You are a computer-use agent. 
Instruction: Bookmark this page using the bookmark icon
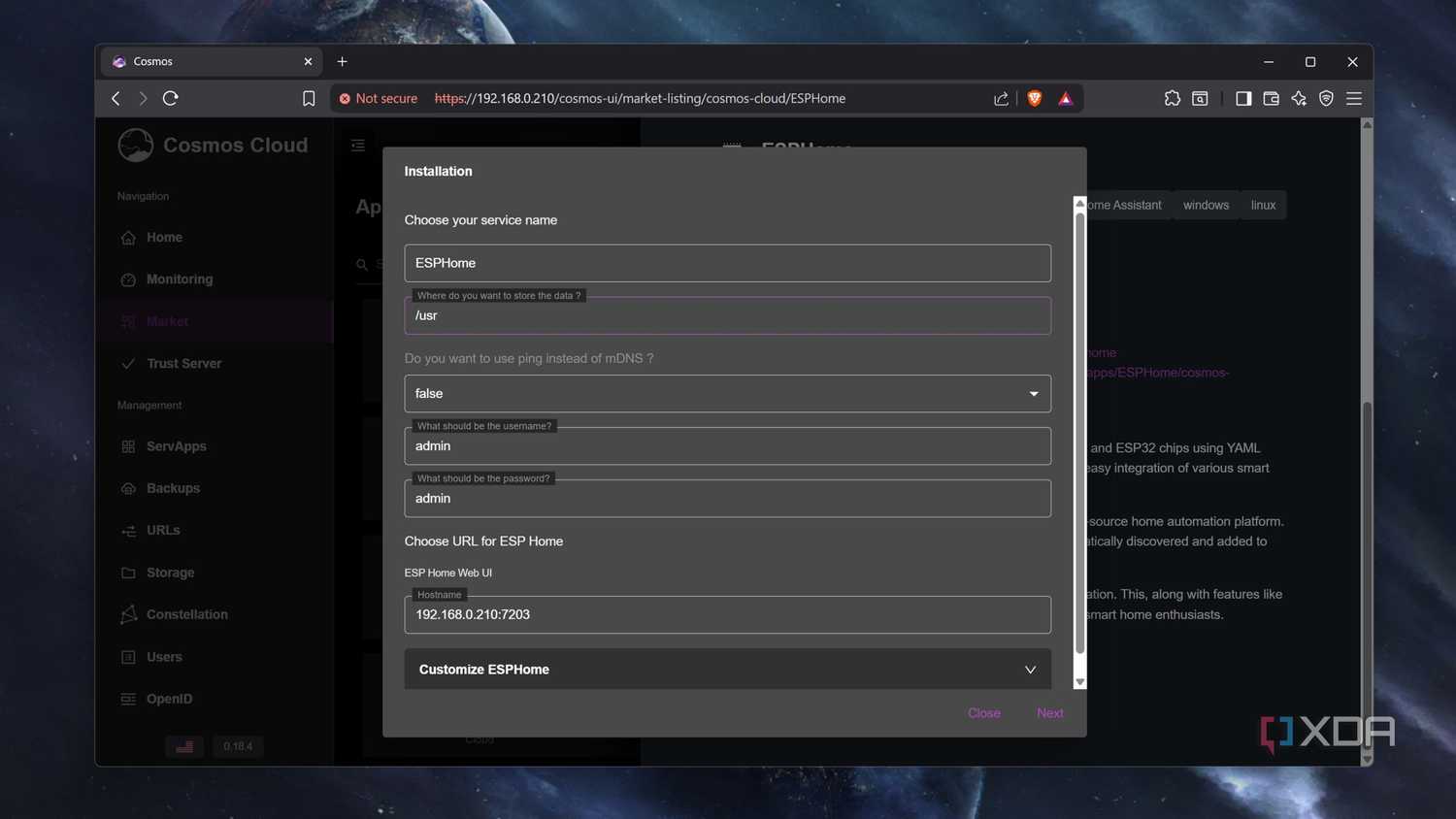[x=309, y=98]
